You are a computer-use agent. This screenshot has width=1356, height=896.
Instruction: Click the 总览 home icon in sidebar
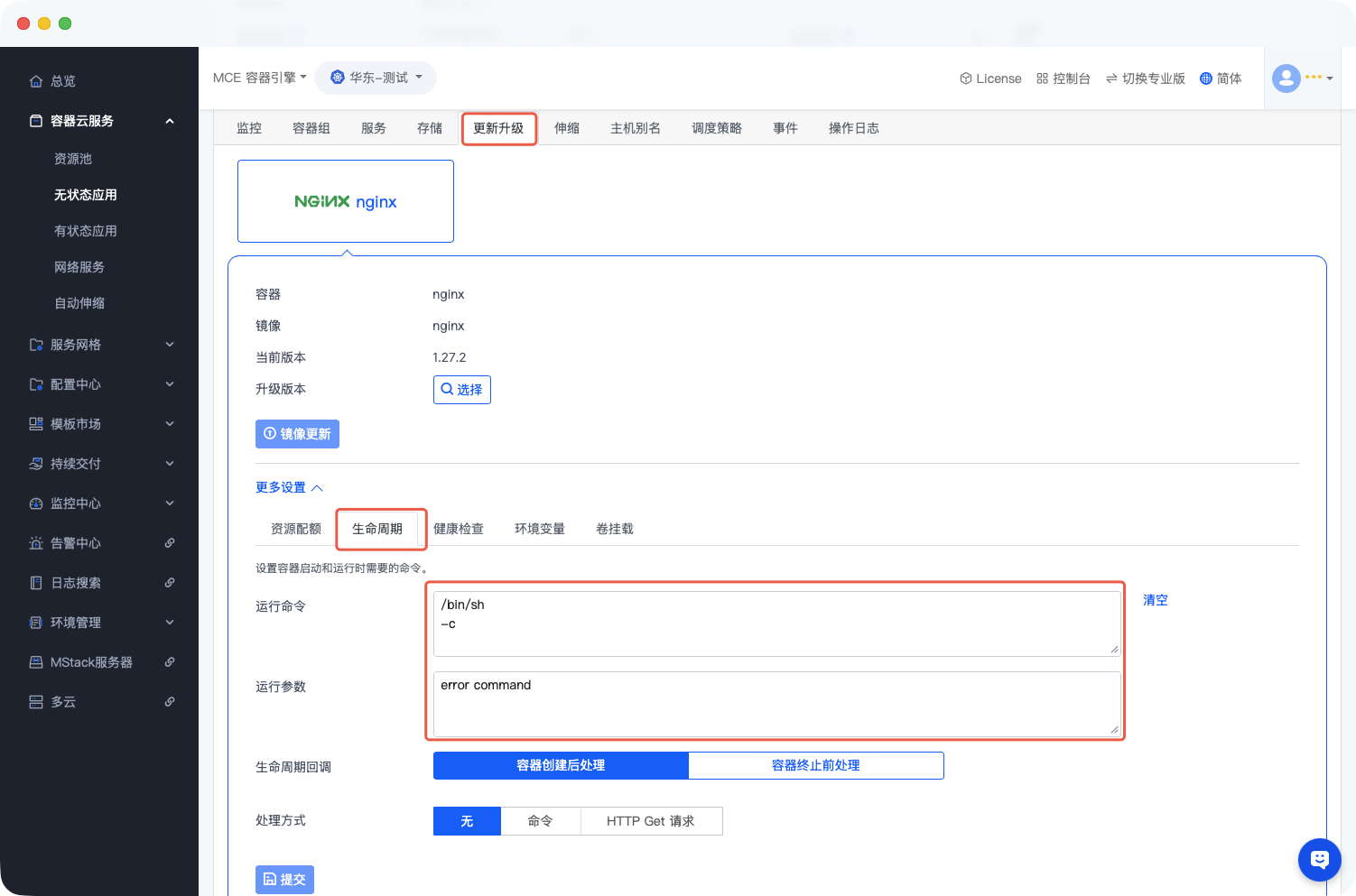(36, 81)
